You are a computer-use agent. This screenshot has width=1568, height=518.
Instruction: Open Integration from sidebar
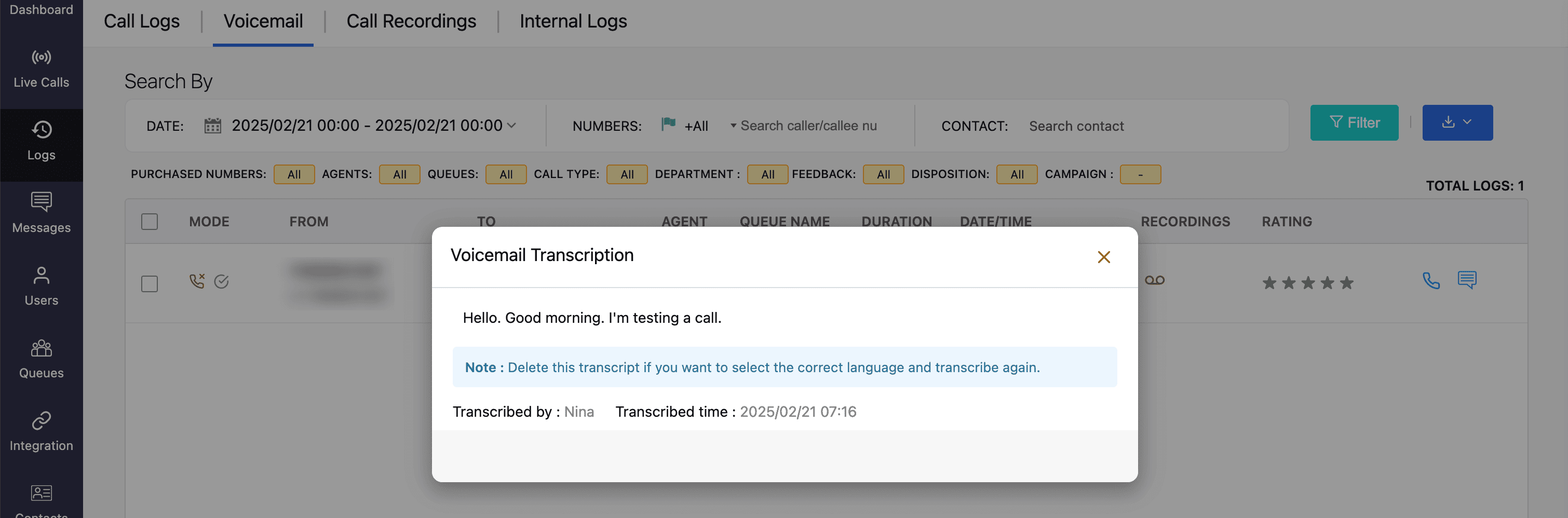coord(42,431)
